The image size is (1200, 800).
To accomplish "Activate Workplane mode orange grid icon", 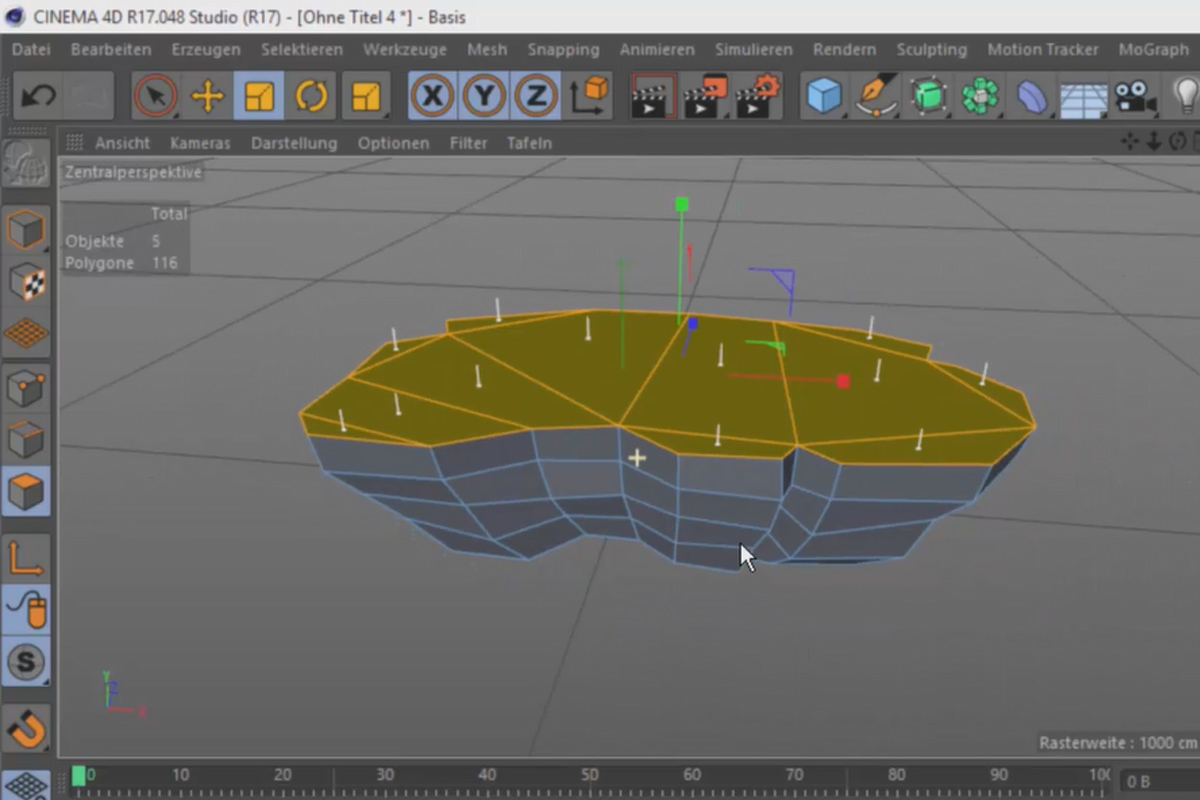I will pos(27,333).
